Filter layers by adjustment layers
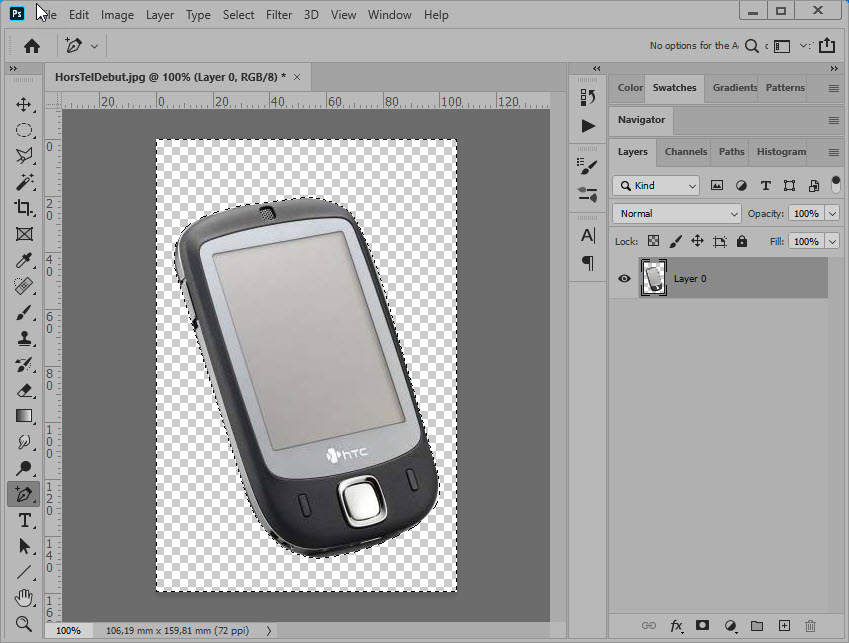Image resolution: width=849 pixels, height=643 pixels. 741,186
